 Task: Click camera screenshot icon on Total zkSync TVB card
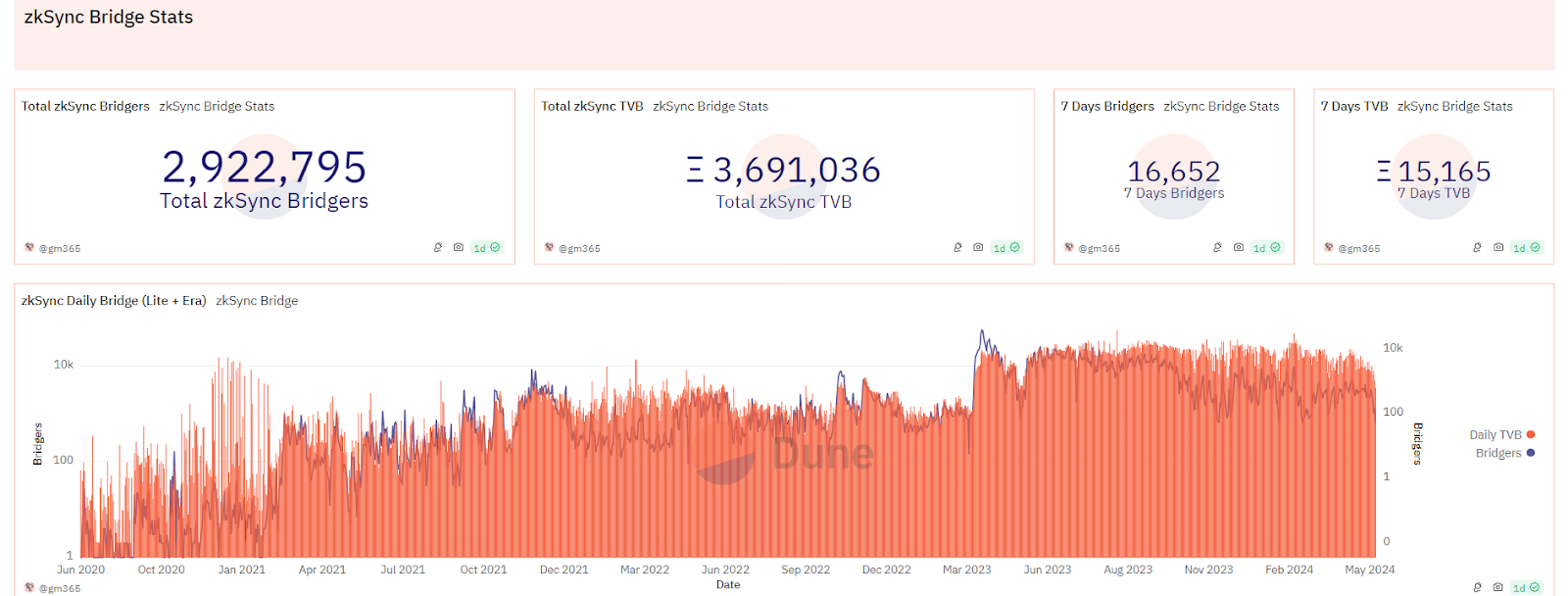coord(978,248)
